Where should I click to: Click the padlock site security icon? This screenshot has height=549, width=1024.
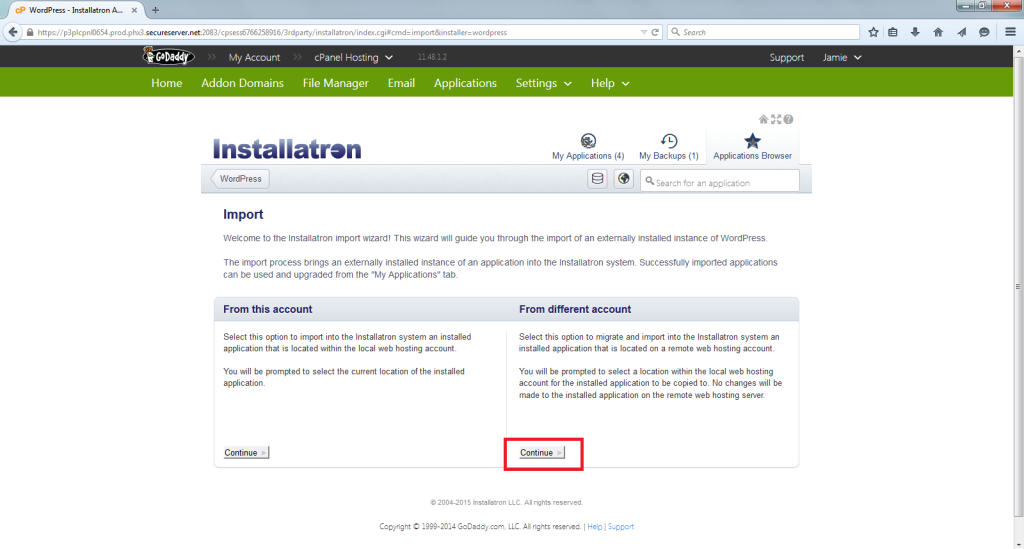point(29,32)
